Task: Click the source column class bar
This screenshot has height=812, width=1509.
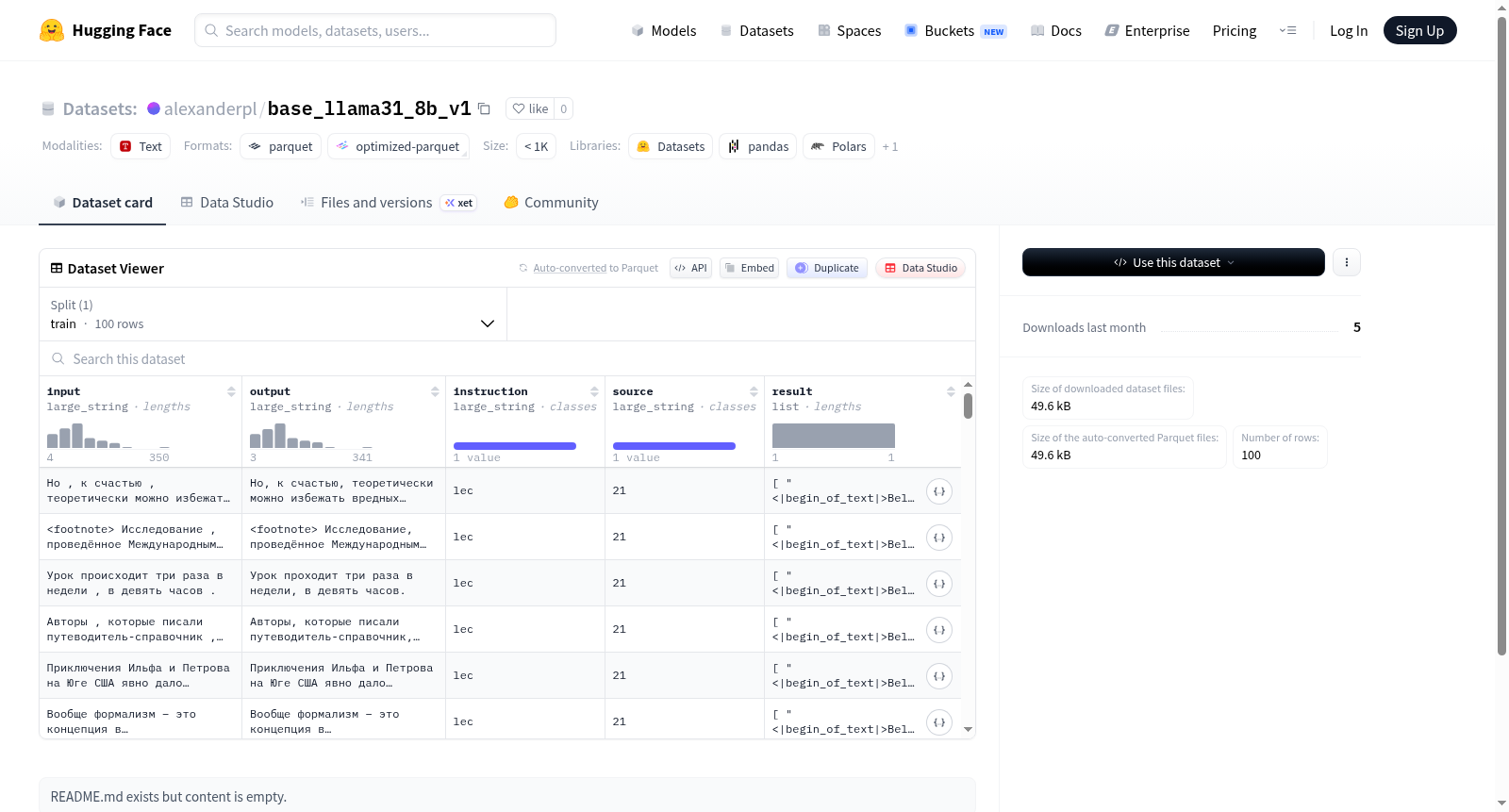Action: (674, 446)
